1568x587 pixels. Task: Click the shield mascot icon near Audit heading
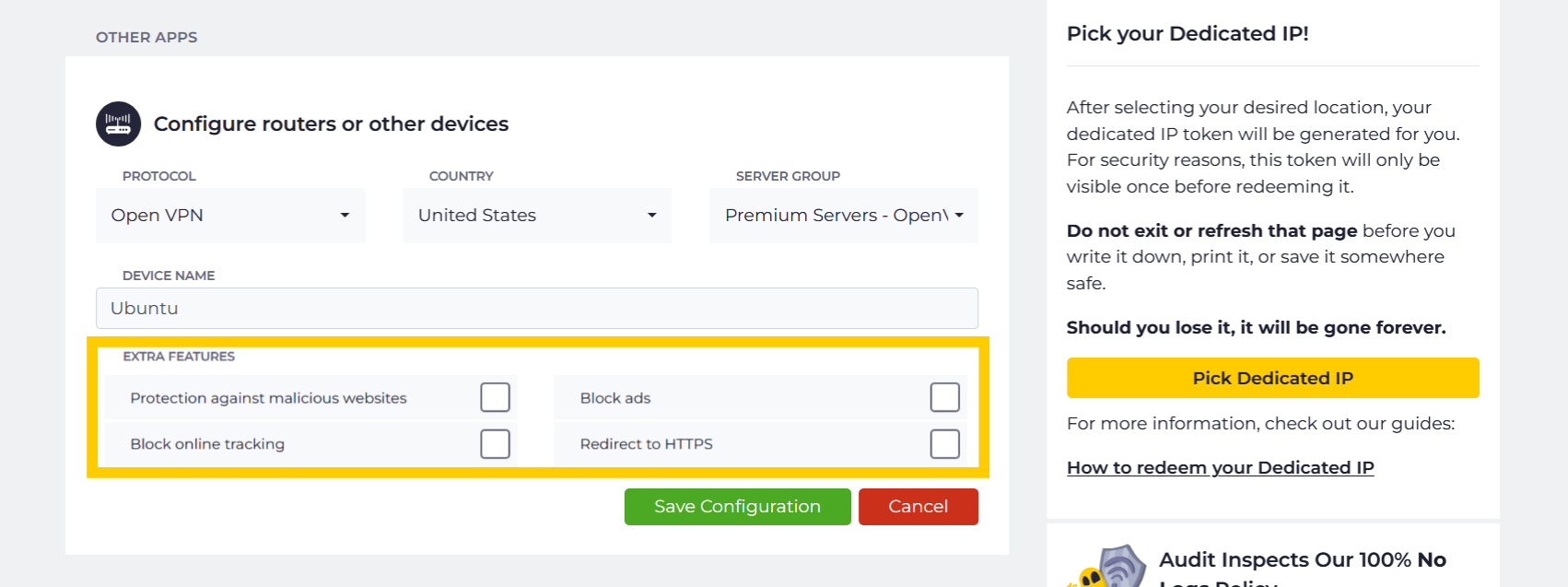1108,566
